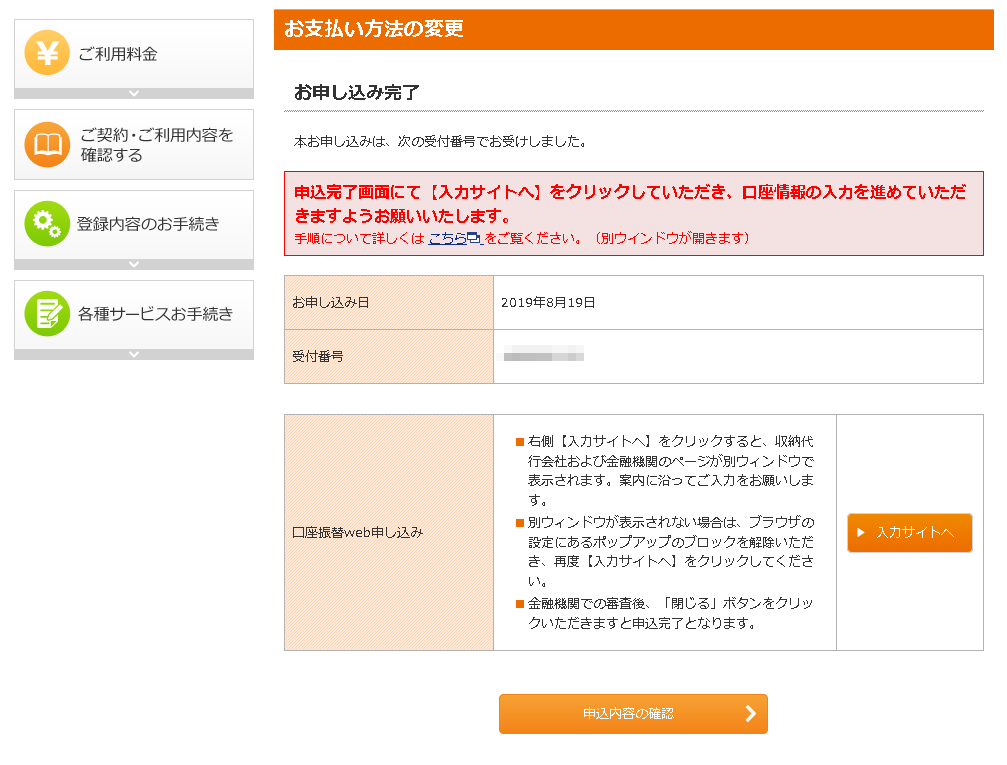The image size is (1007, 765).
Task: Click the red 申込完了画面にて notice text
Action: pos(630,204)
